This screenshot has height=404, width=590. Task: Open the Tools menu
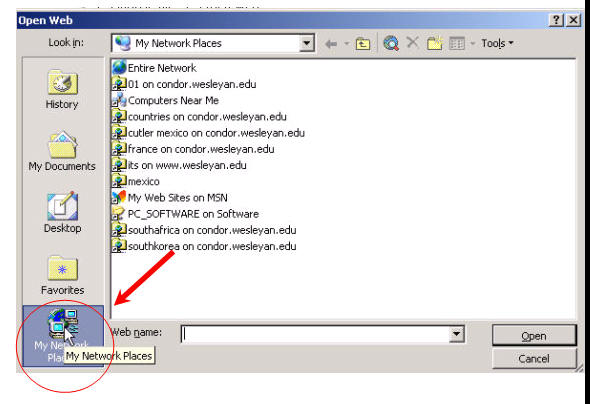(x=497, y=43)
